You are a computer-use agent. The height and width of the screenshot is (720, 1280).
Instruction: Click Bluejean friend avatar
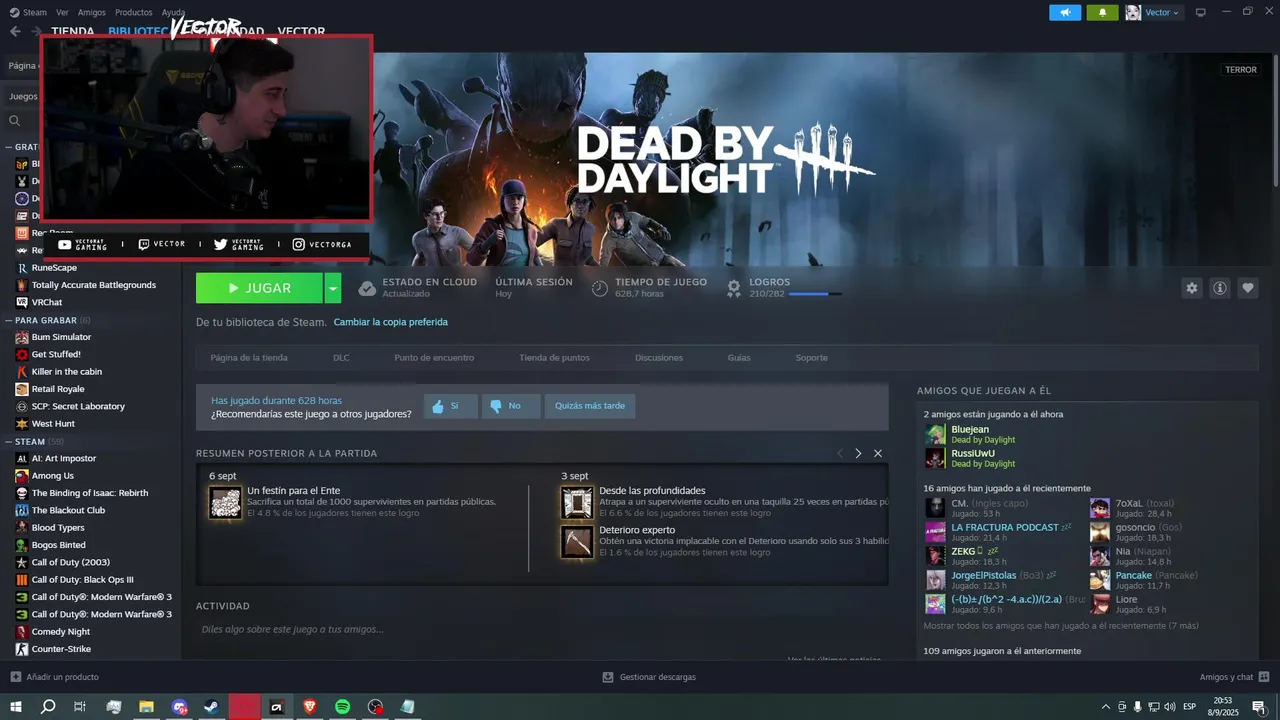pos(935,434)
